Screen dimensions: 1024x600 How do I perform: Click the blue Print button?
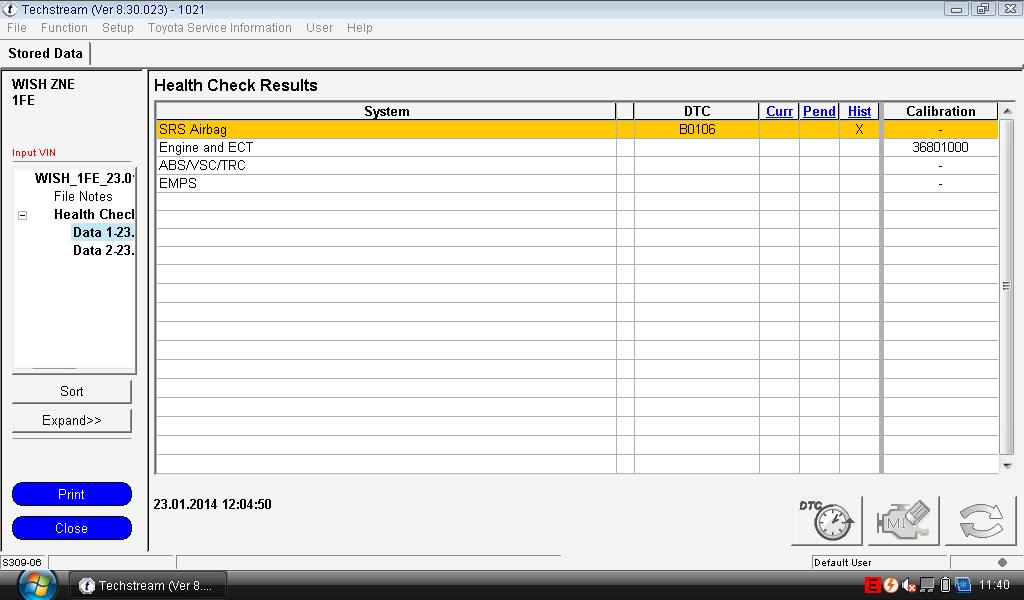click(x=72, y=494)
